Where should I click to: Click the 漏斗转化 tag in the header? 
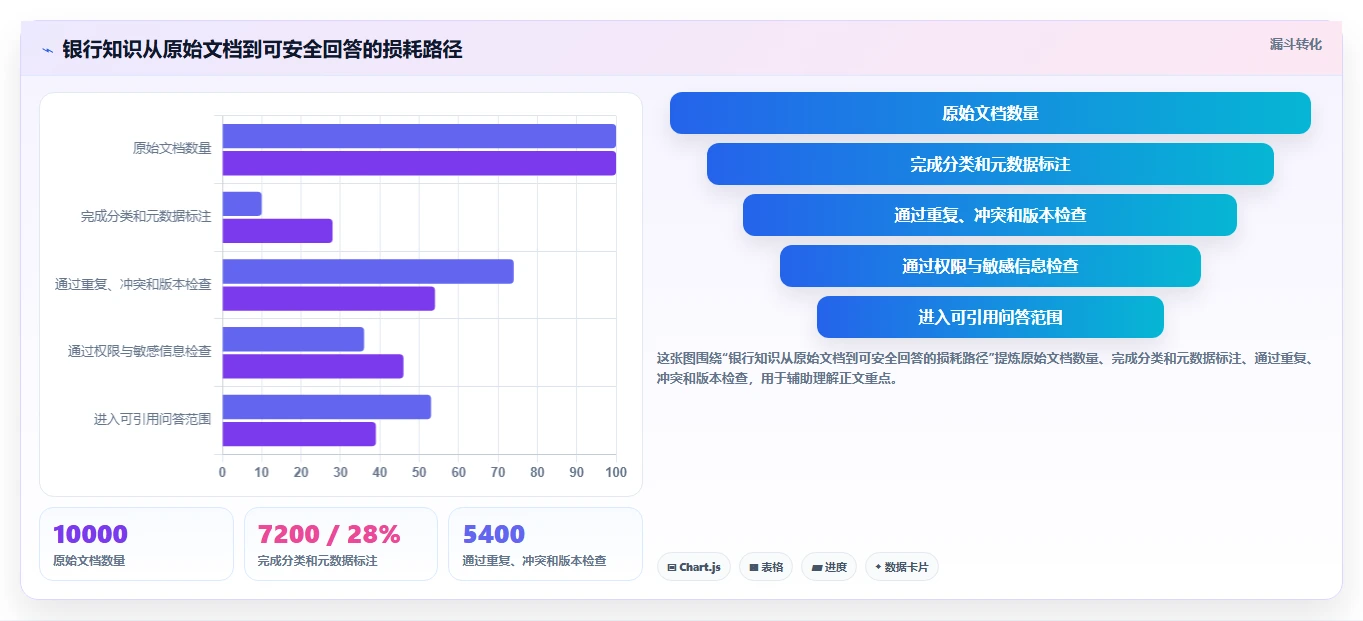coord(1295,44)
